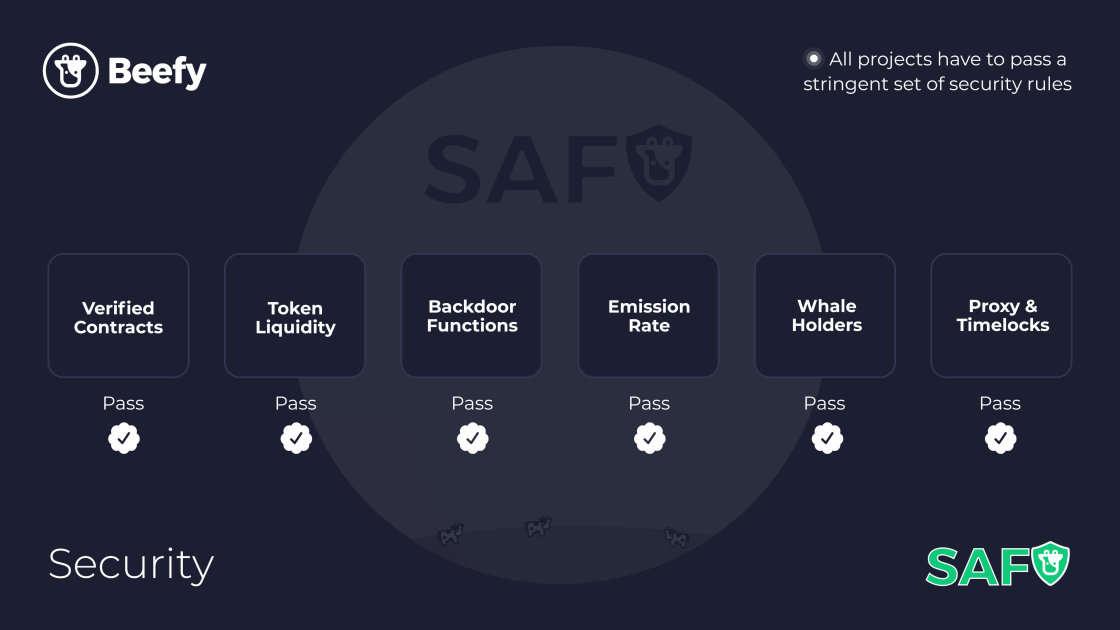Click the small cow silhouette in the middle

point(539,527)
